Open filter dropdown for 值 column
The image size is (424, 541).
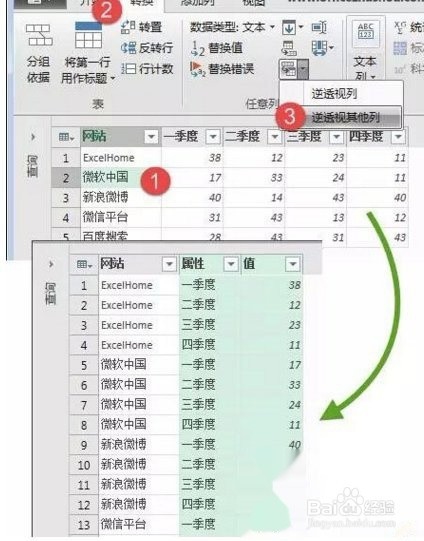pyautogui.click(x=293, y=264)
